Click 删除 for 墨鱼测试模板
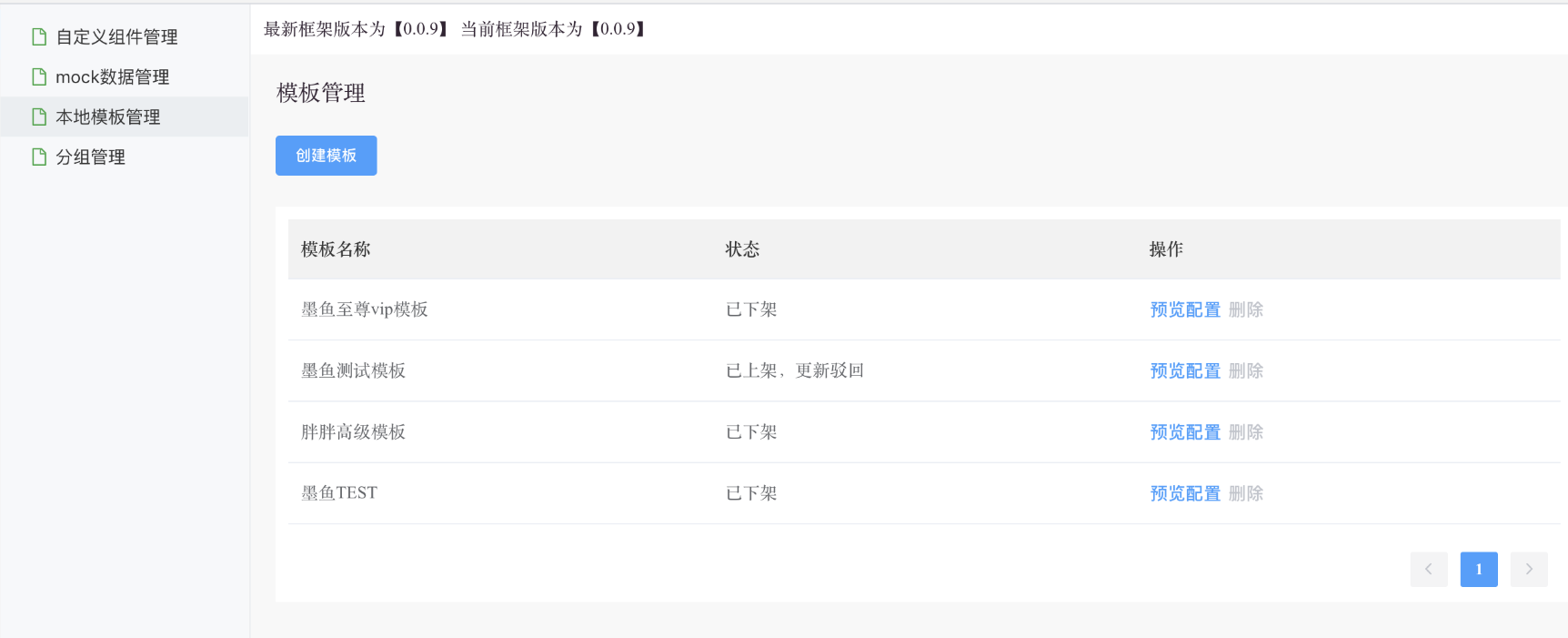 click(x=1246, y=371)
